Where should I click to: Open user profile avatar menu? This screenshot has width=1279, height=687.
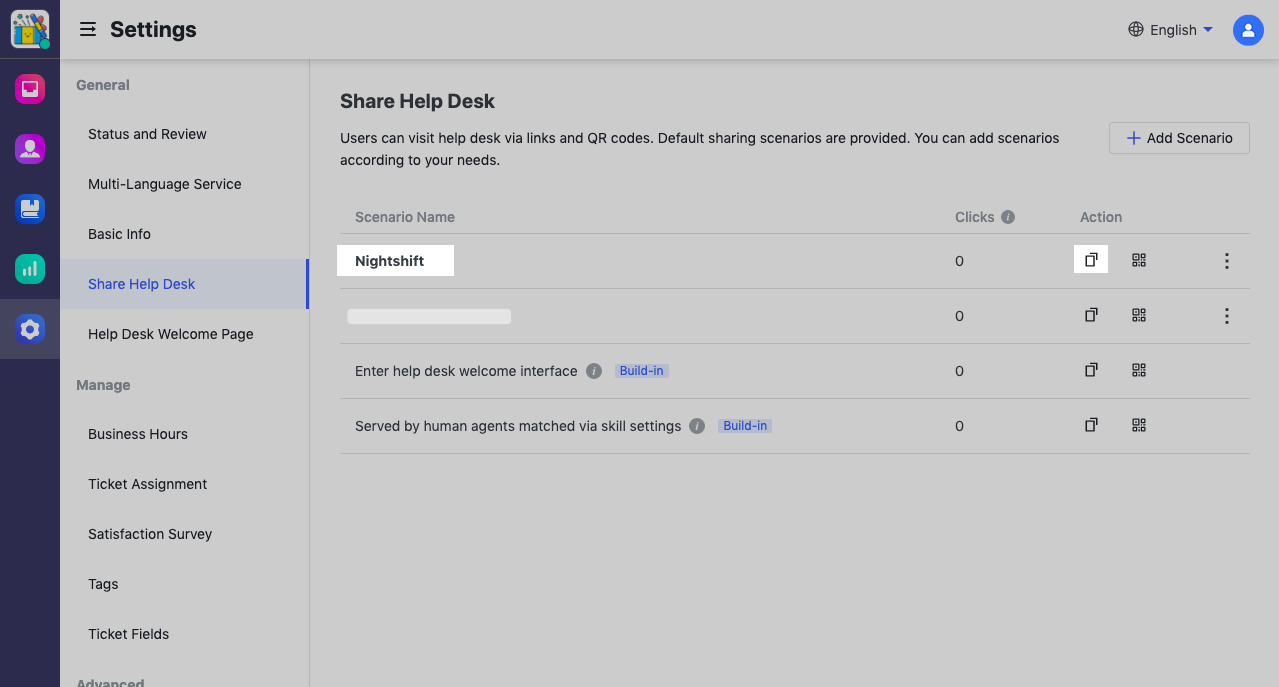coord(1248,30)
